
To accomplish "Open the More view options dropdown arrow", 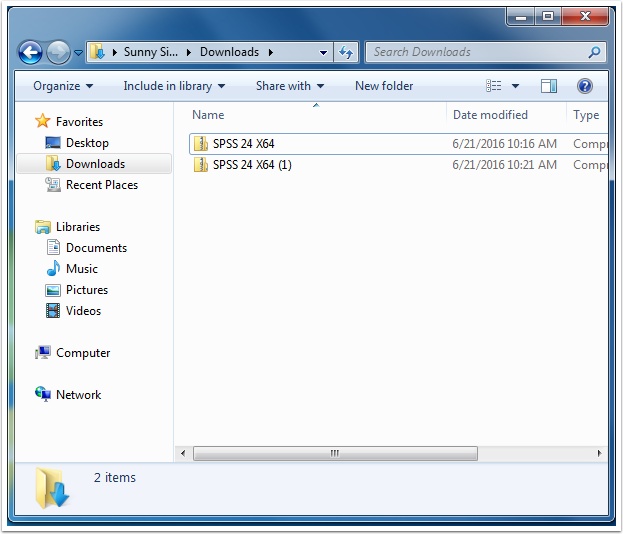I will tap(515, 86).
